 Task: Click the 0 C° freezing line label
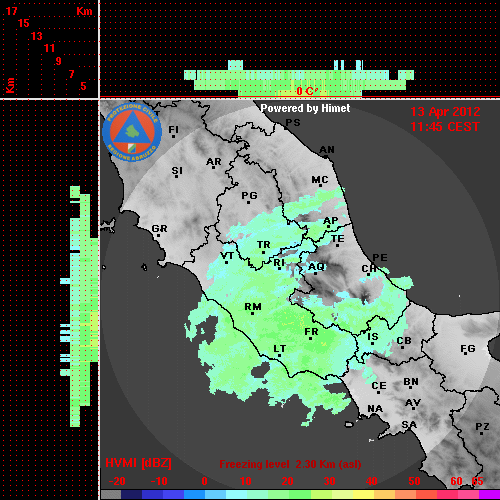(307, 91)
